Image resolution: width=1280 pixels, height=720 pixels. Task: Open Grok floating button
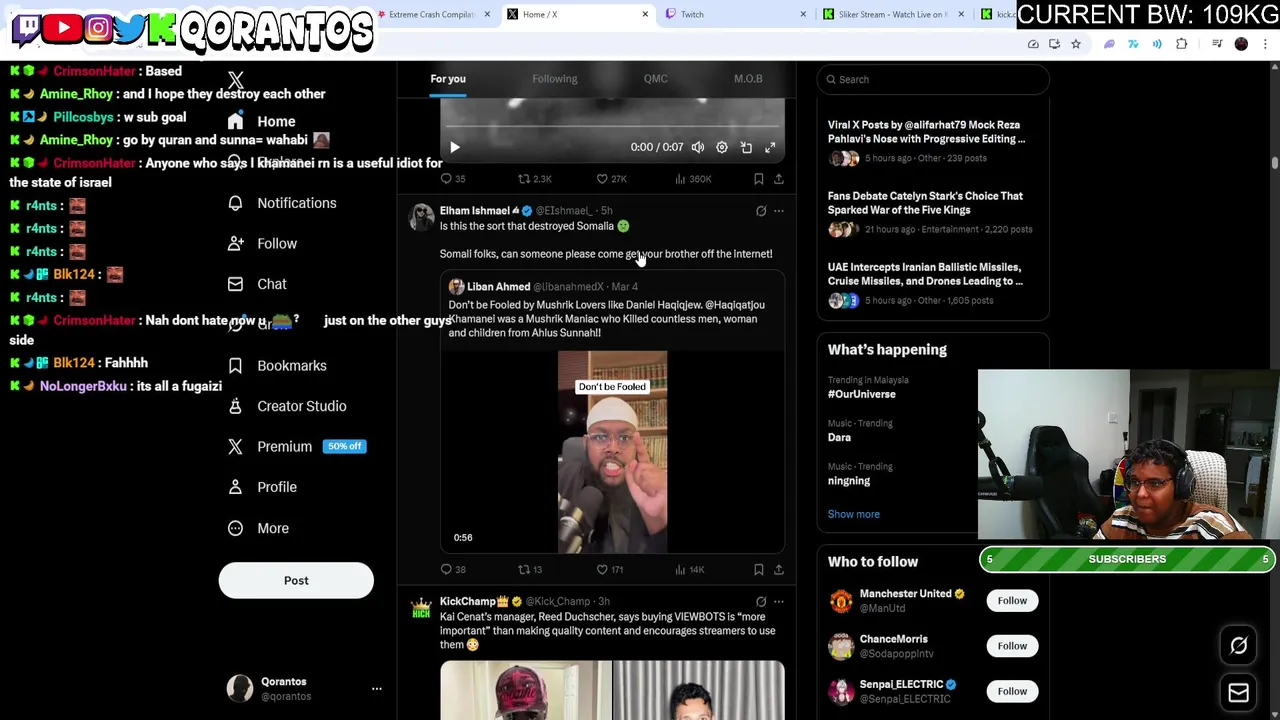pos(1238,646)
